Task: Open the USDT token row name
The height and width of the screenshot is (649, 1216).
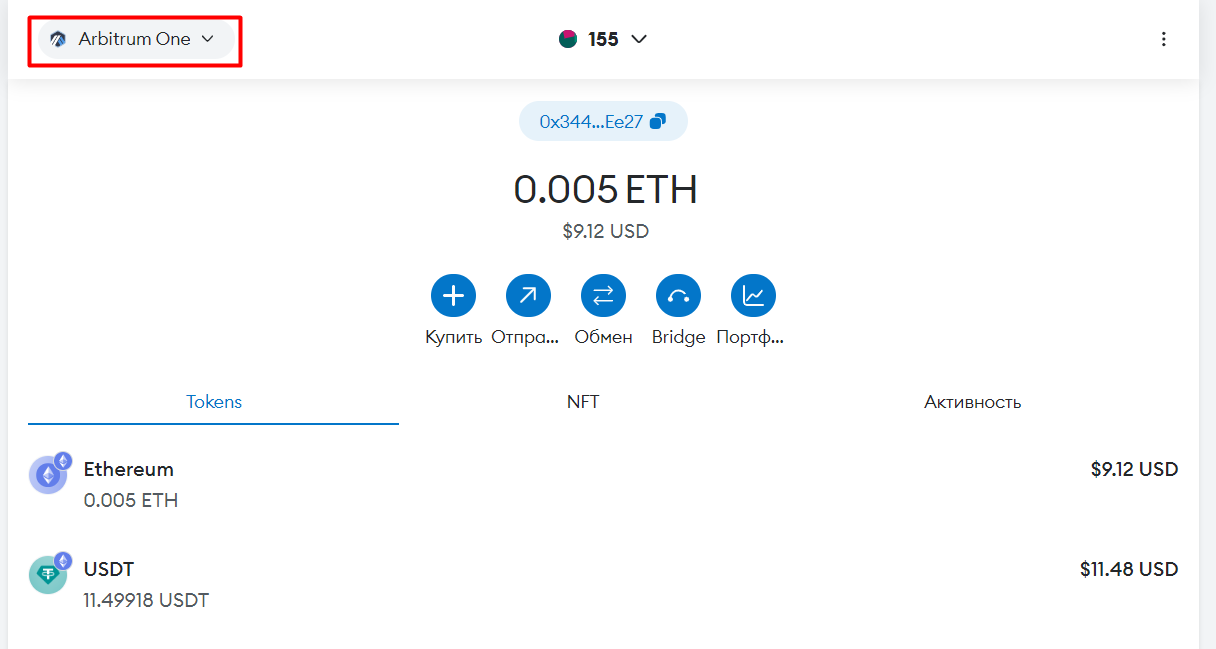Action: [109, 569]
